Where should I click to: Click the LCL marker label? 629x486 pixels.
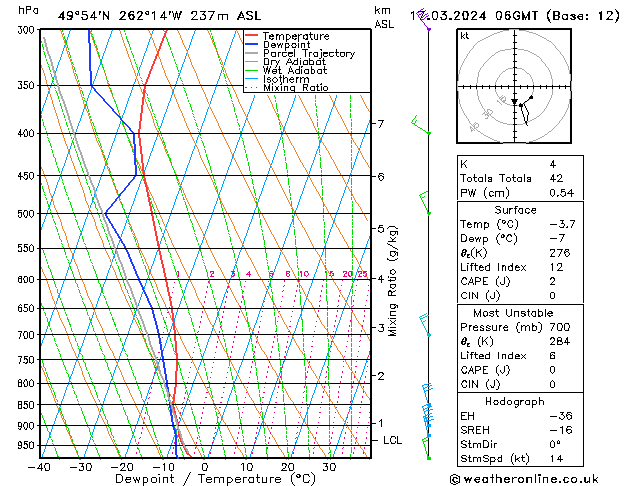393,440
